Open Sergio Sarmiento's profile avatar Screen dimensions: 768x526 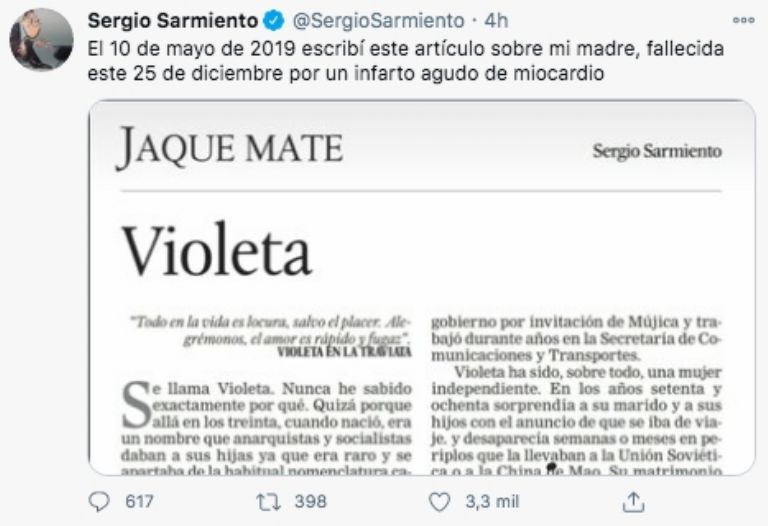[x=41, y=40]
